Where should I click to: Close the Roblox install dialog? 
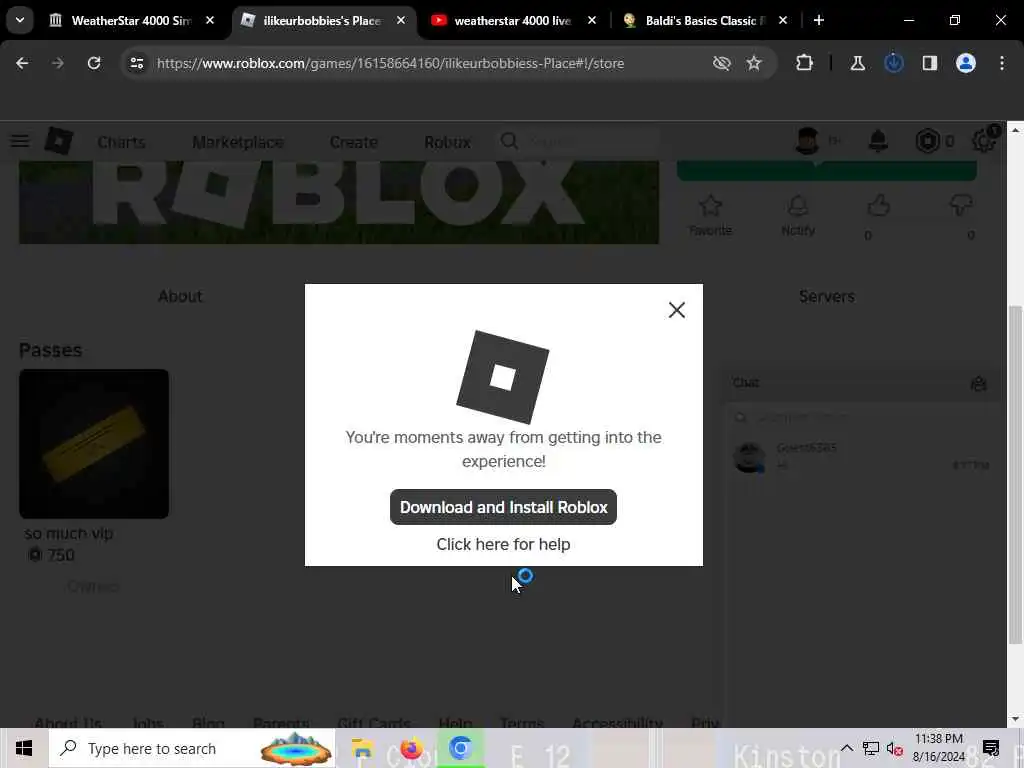point(677,310)
